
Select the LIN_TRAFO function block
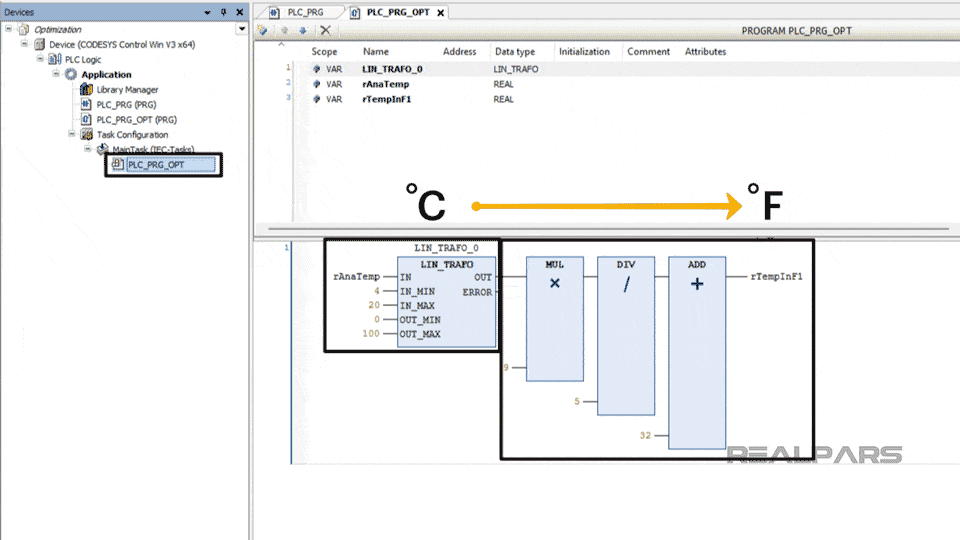446,302
